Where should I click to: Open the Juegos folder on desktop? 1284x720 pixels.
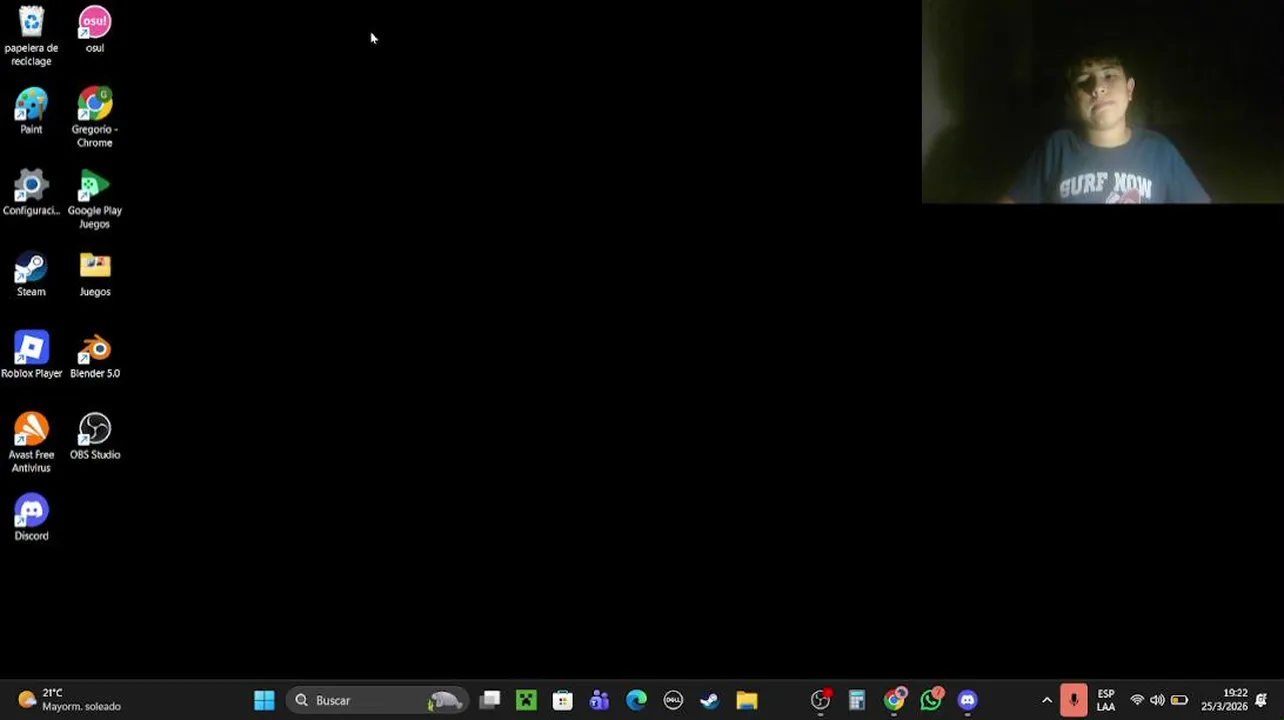click(95, 273)
